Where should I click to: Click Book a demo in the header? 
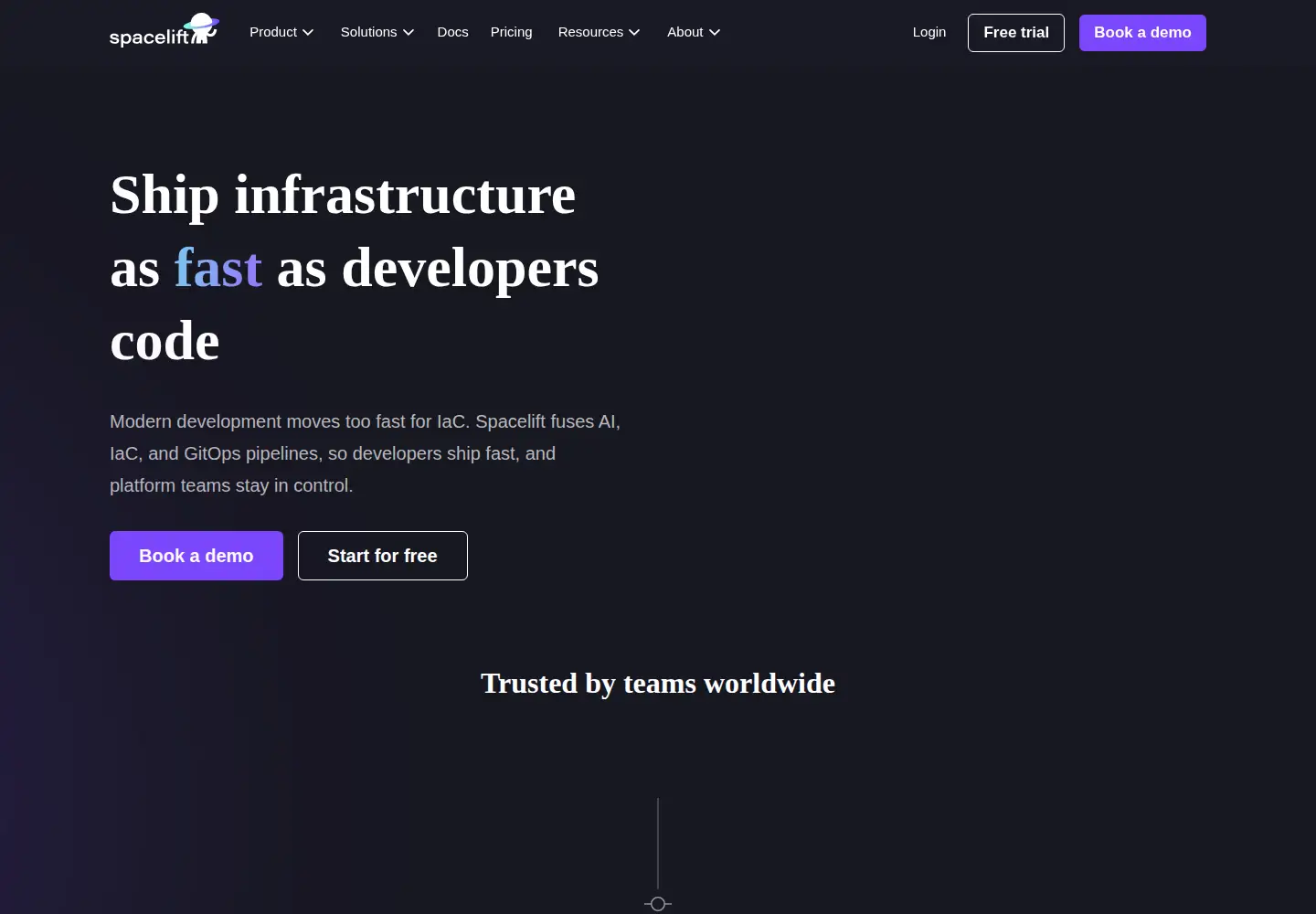(x=1142, y=33)
